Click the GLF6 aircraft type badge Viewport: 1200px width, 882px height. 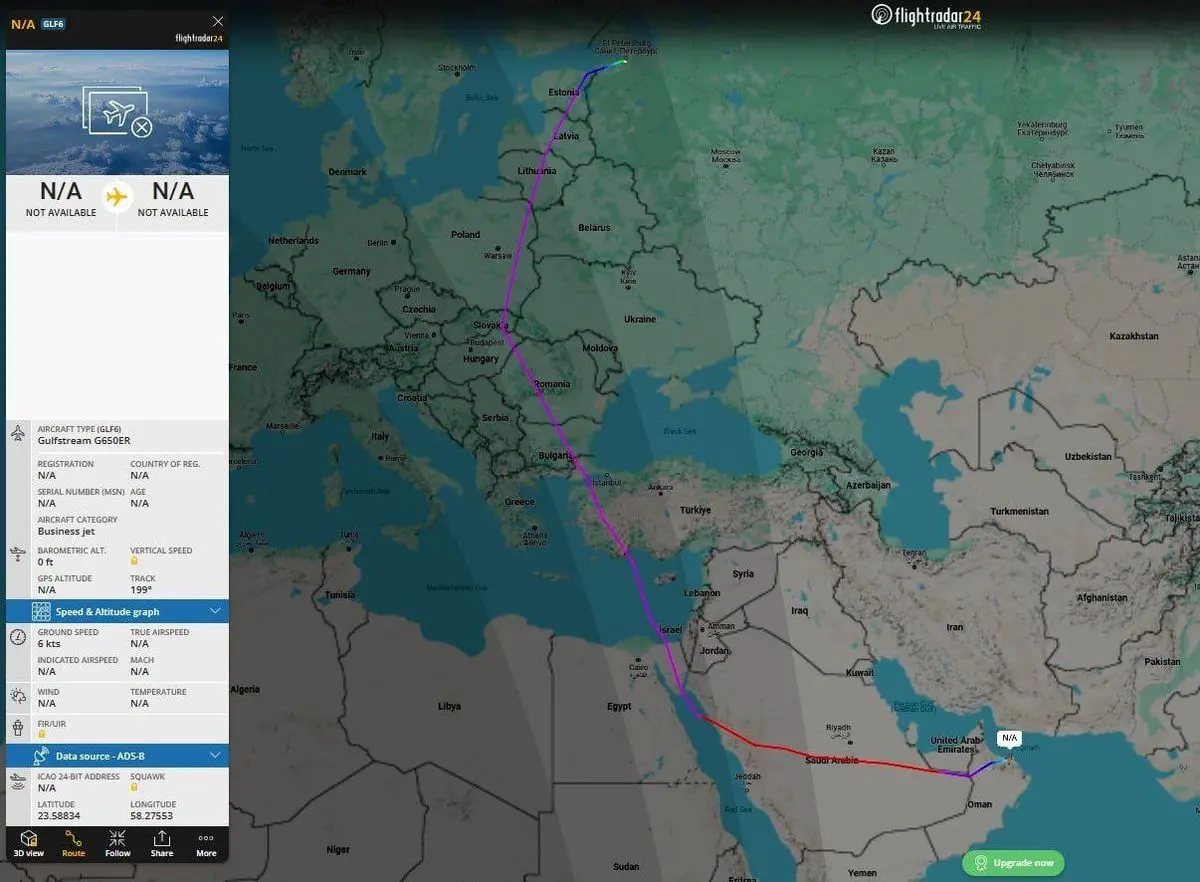(53, 24)
